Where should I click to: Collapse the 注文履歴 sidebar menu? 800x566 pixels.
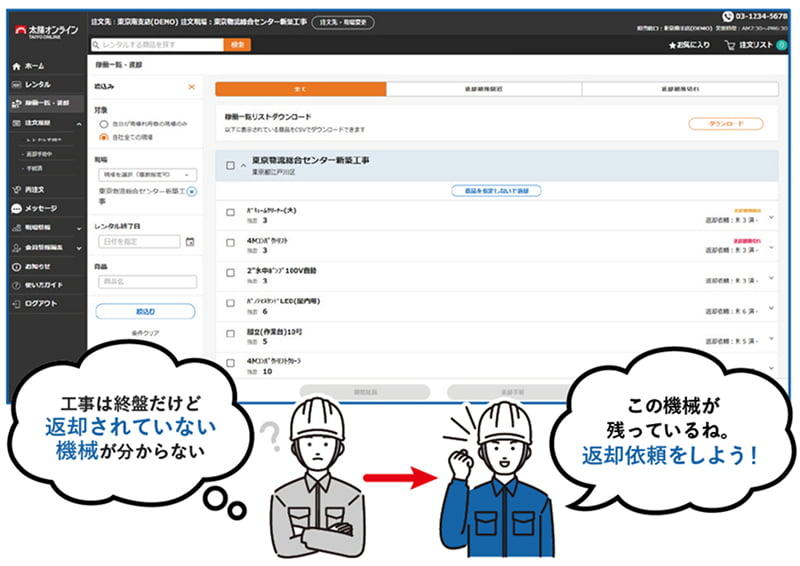pos(79,122)
